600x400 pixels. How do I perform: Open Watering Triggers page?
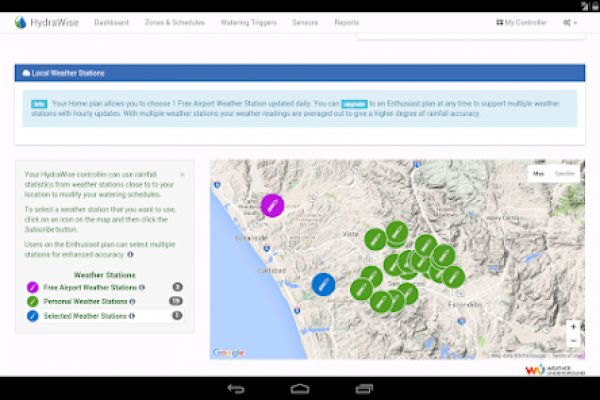click(264, 22)
